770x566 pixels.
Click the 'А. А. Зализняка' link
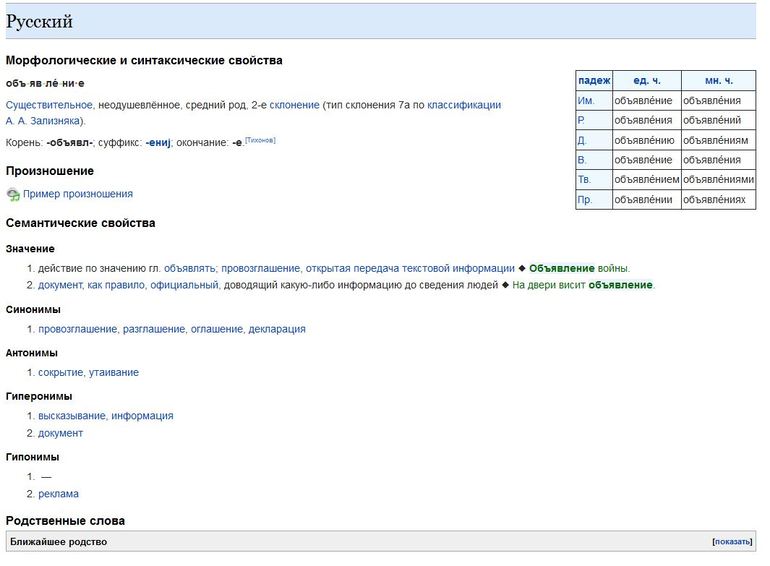(45, 121)
